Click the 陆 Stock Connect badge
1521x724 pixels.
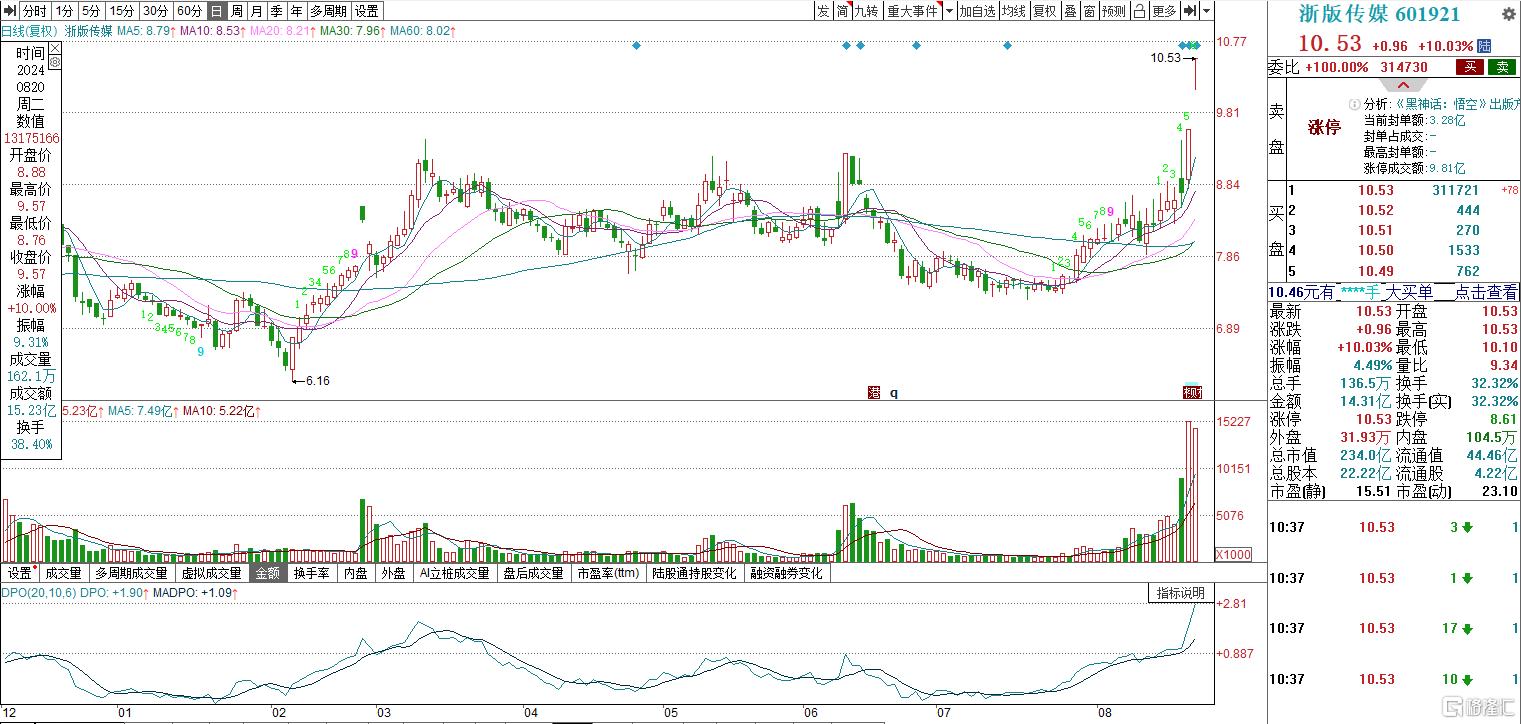click(x=1485, y=46)
